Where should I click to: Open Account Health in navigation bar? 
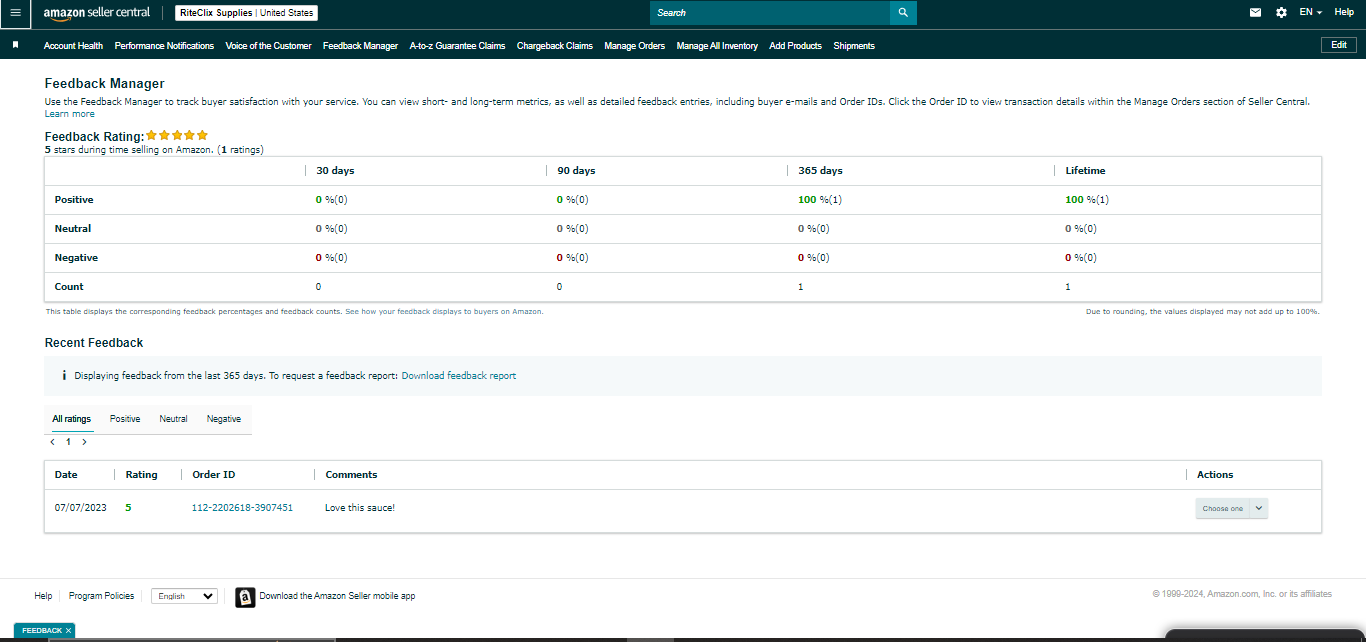tap(73, 46)
